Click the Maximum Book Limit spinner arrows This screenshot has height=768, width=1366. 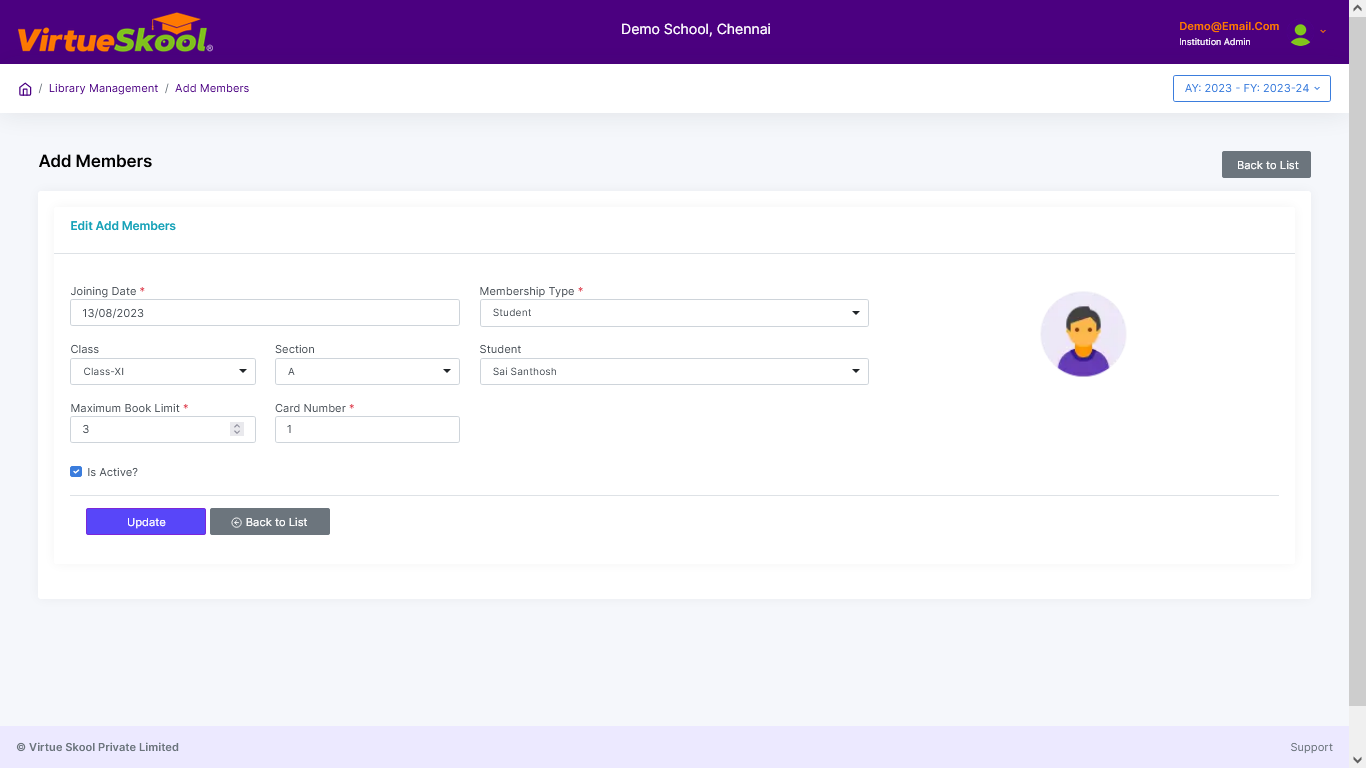pos(237,429)
